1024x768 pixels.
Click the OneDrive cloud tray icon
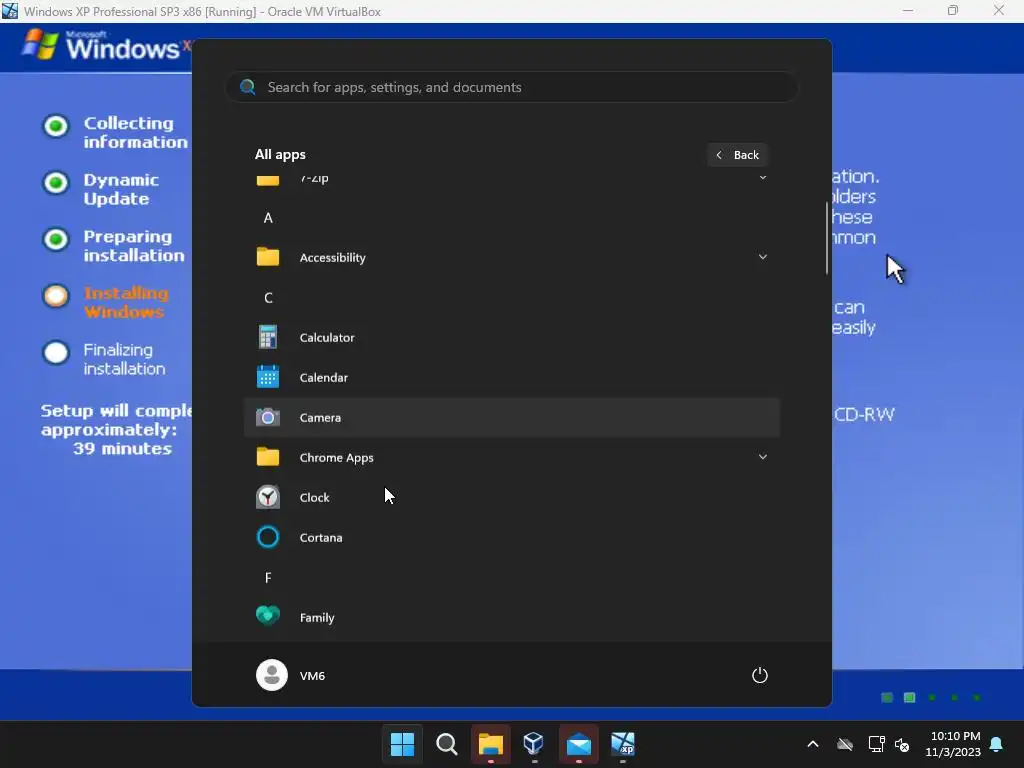[845, 744]
